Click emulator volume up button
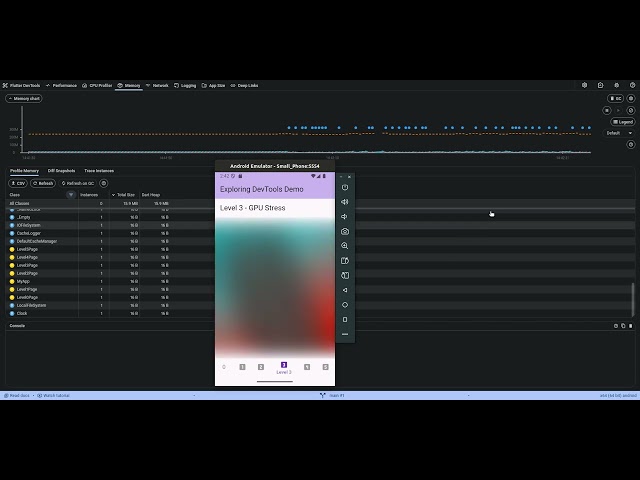The image size is (640, 480). 345,202
